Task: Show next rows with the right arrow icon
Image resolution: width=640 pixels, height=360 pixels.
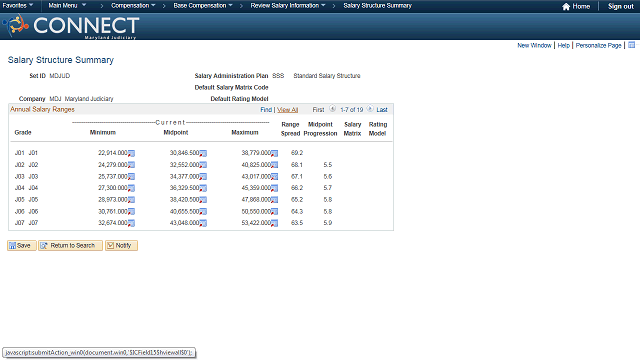Action: click(370, 109)
